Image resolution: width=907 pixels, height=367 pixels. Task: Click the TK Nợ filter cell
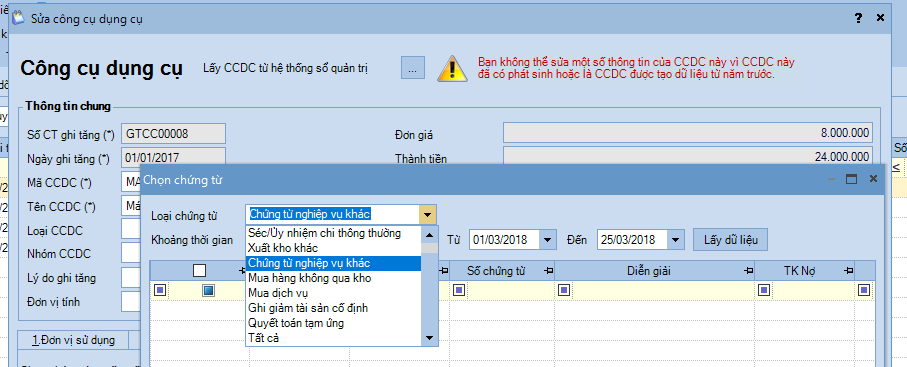pos(805,290)
